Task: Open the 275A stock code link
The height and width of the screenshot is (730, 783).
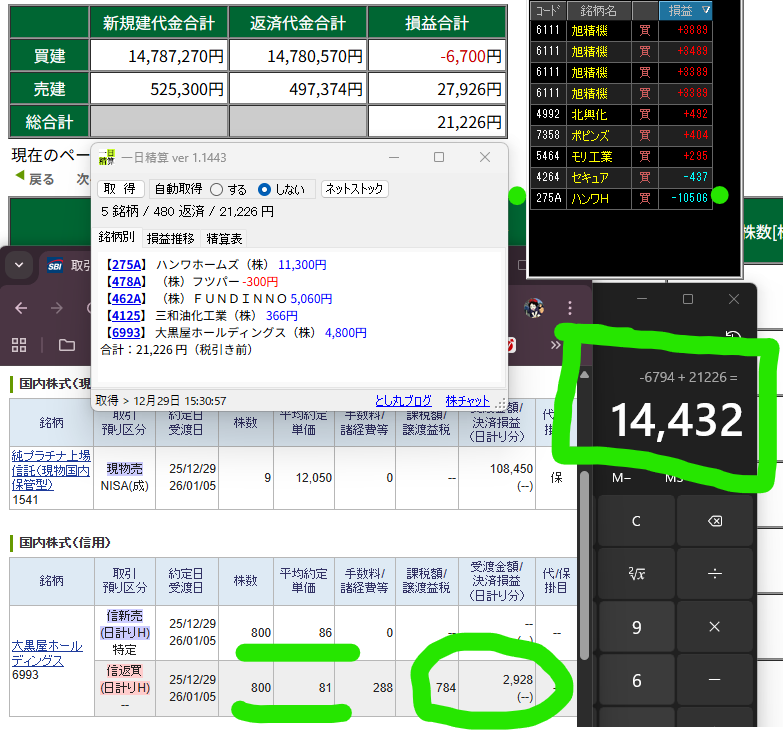Action: (126, 265)
